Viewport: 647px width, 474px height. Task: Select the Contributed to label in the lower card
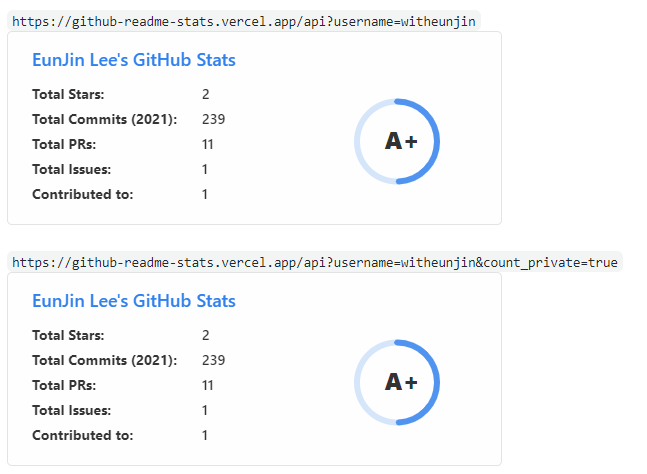click(83, 435)
